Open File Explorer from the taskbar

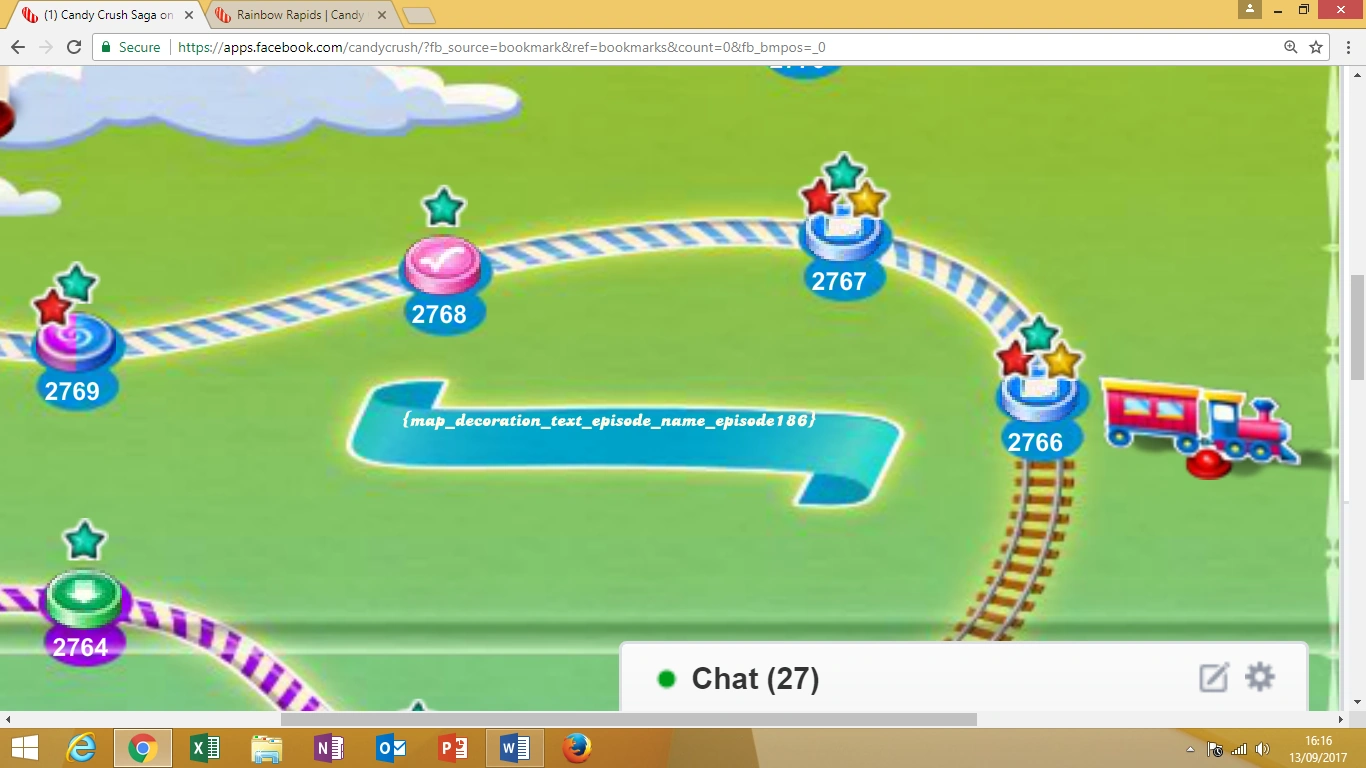pos(266,748)
